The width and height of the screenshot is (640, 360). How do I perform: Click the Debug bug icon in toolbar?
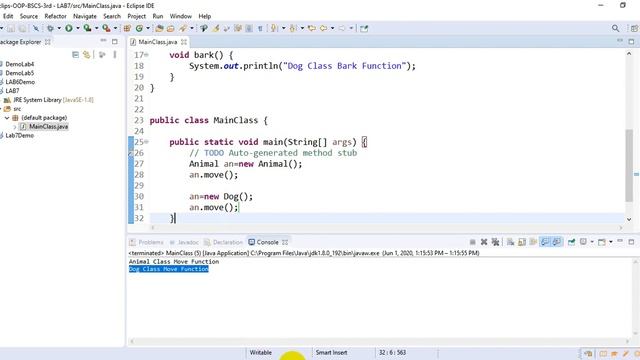(50, 28)
